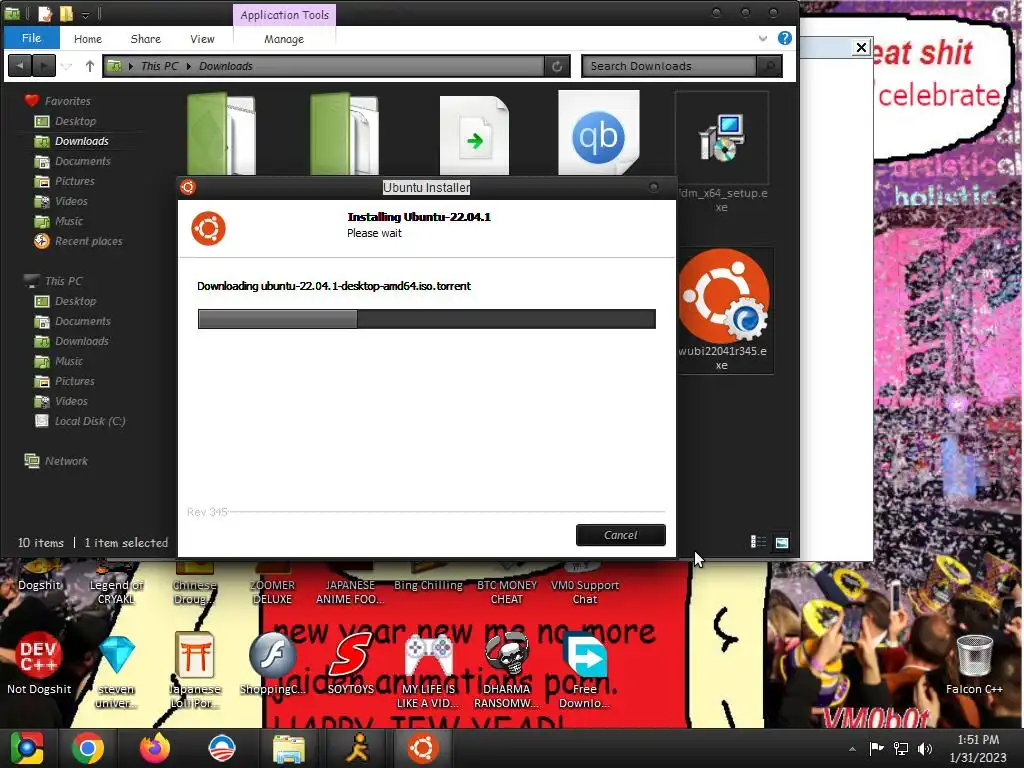Expand the breadcrumb arrow before Downloads
The width and height of the screenshot is (1024, 768).
click(189, 66)
